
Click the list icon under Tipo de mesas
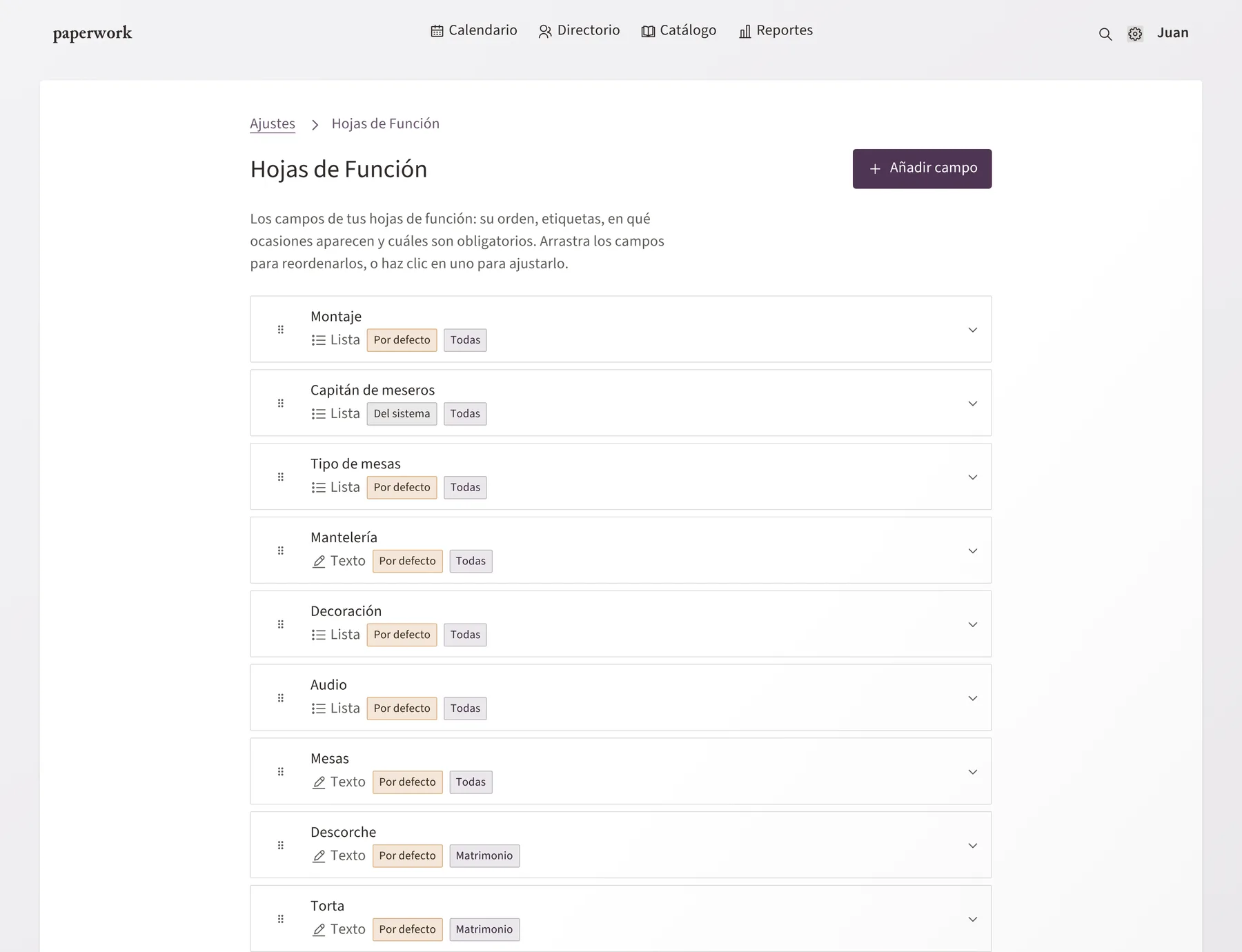[318, 488]
